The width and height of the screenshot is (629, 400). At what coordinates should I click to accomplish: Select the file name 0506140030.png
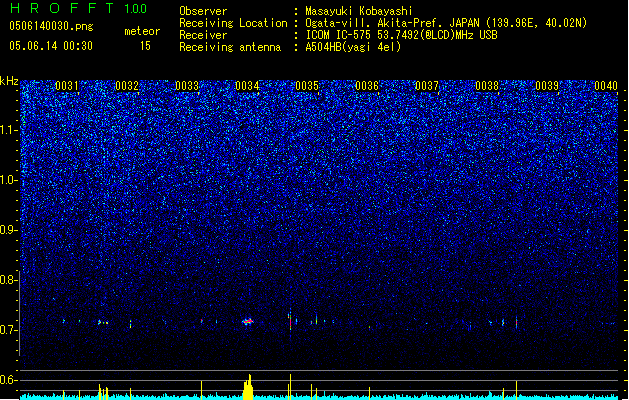click(51, 26)
